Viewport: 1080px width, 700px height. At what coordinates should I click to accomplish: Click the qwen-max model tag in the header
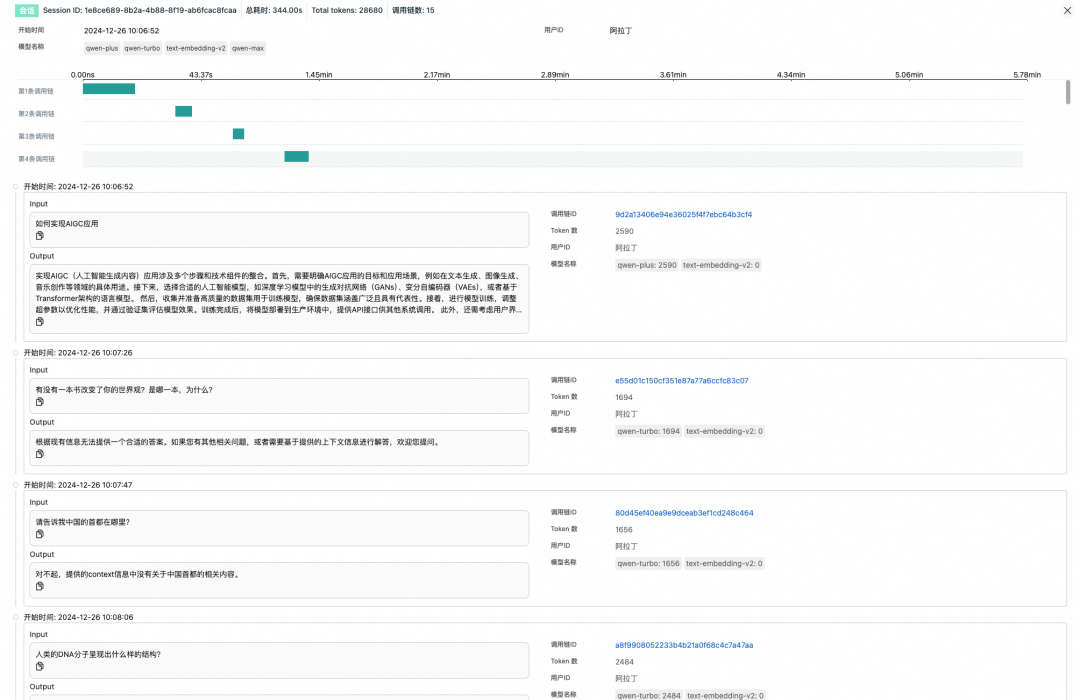(x=248, y=48)
